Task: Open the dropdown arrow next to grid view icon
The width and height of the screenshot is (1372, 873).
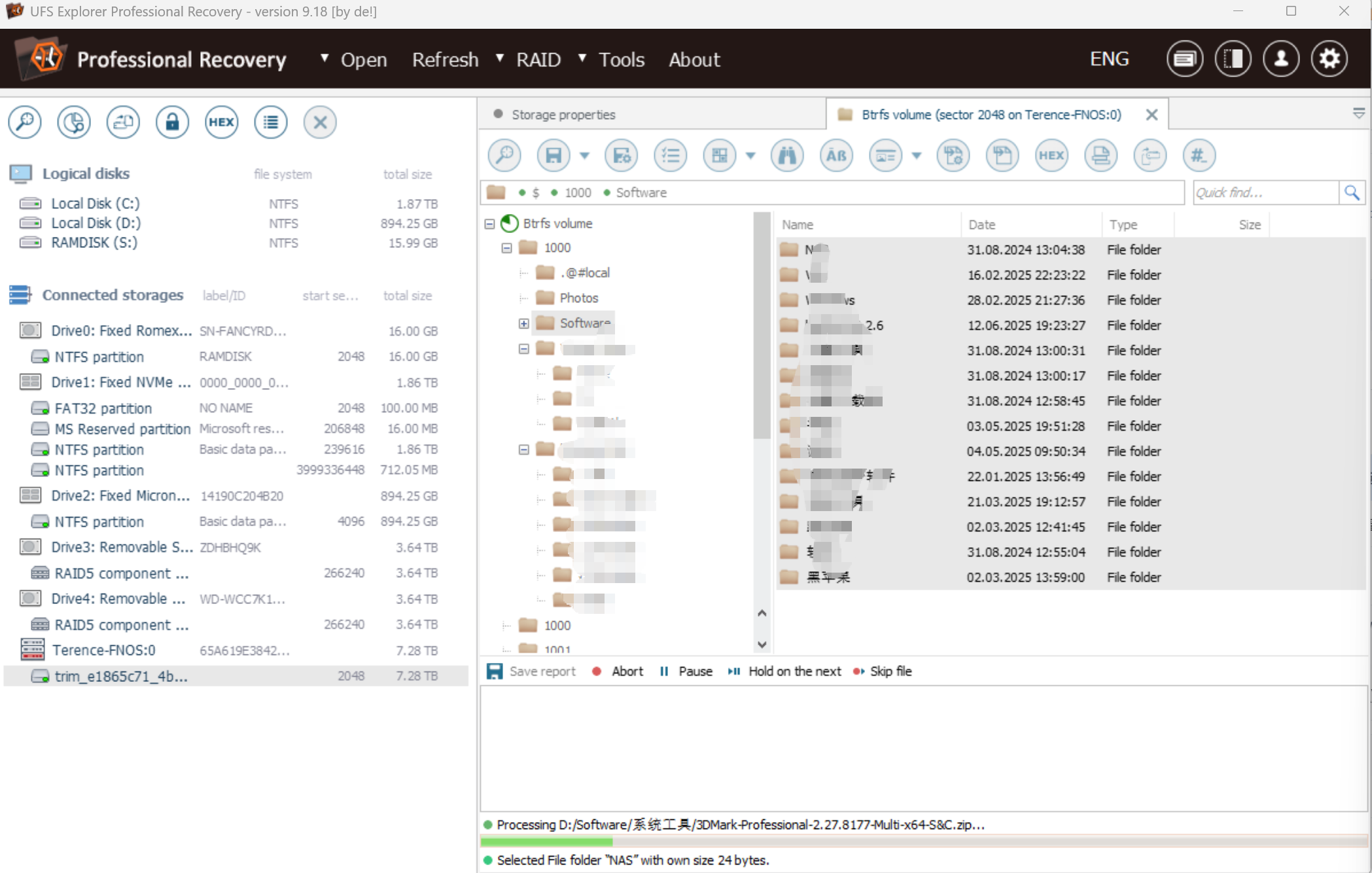Action: 750,156
